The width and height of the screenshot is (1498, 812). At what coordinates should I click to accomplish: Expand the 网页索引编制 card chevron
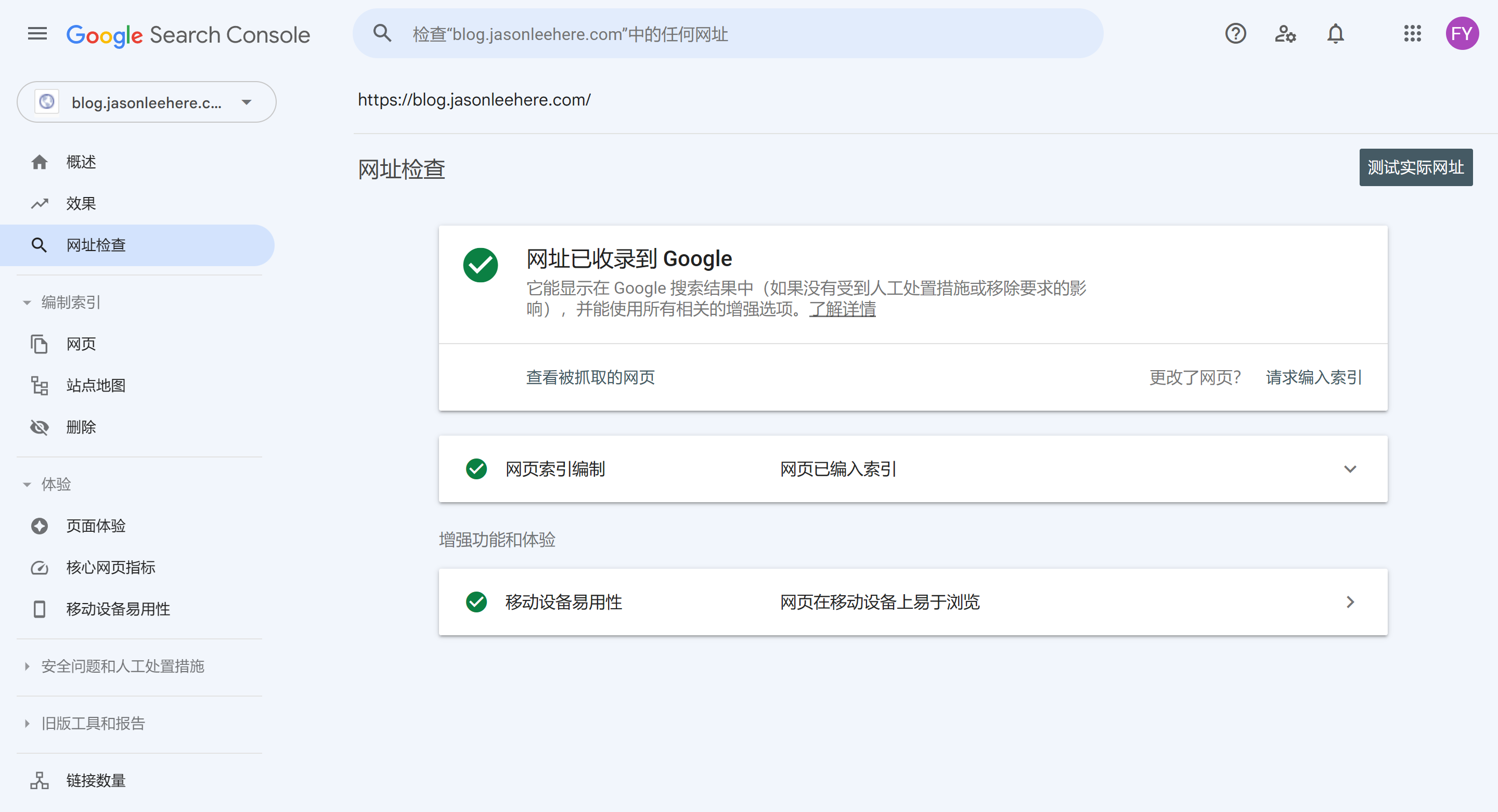(x=1350, y=469)
